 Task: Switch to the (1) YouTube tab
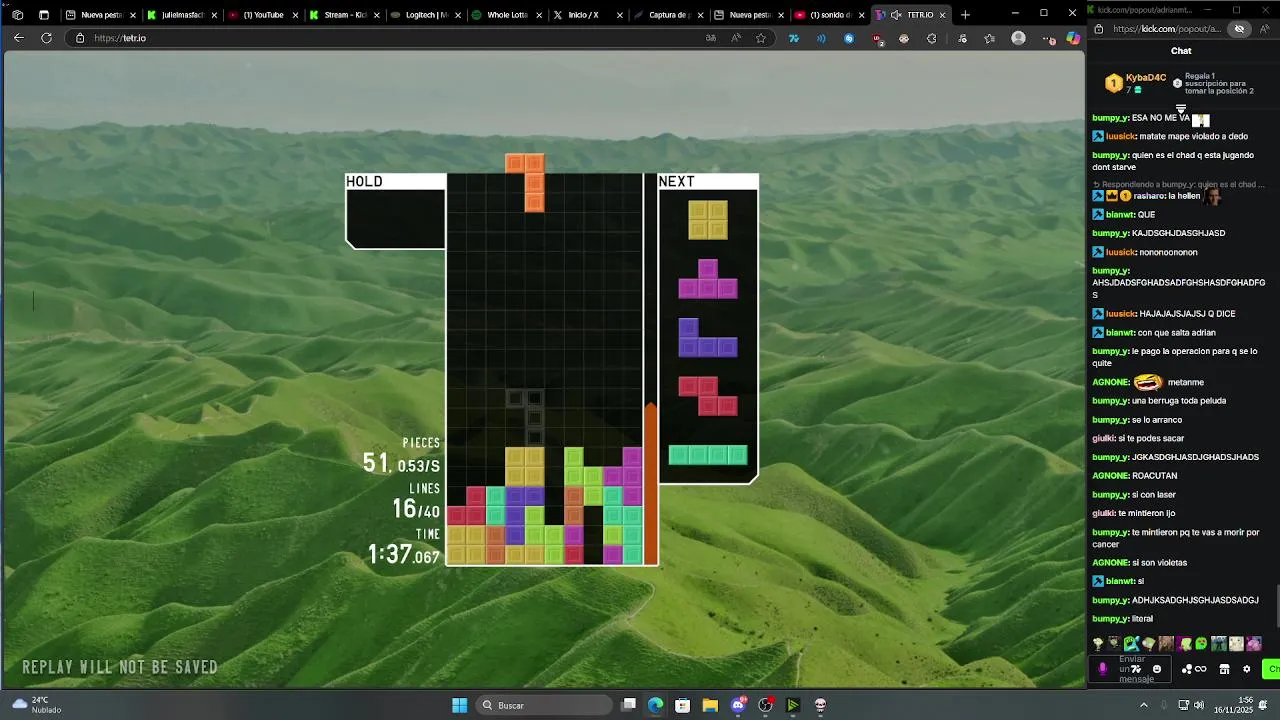pos(262,15)
